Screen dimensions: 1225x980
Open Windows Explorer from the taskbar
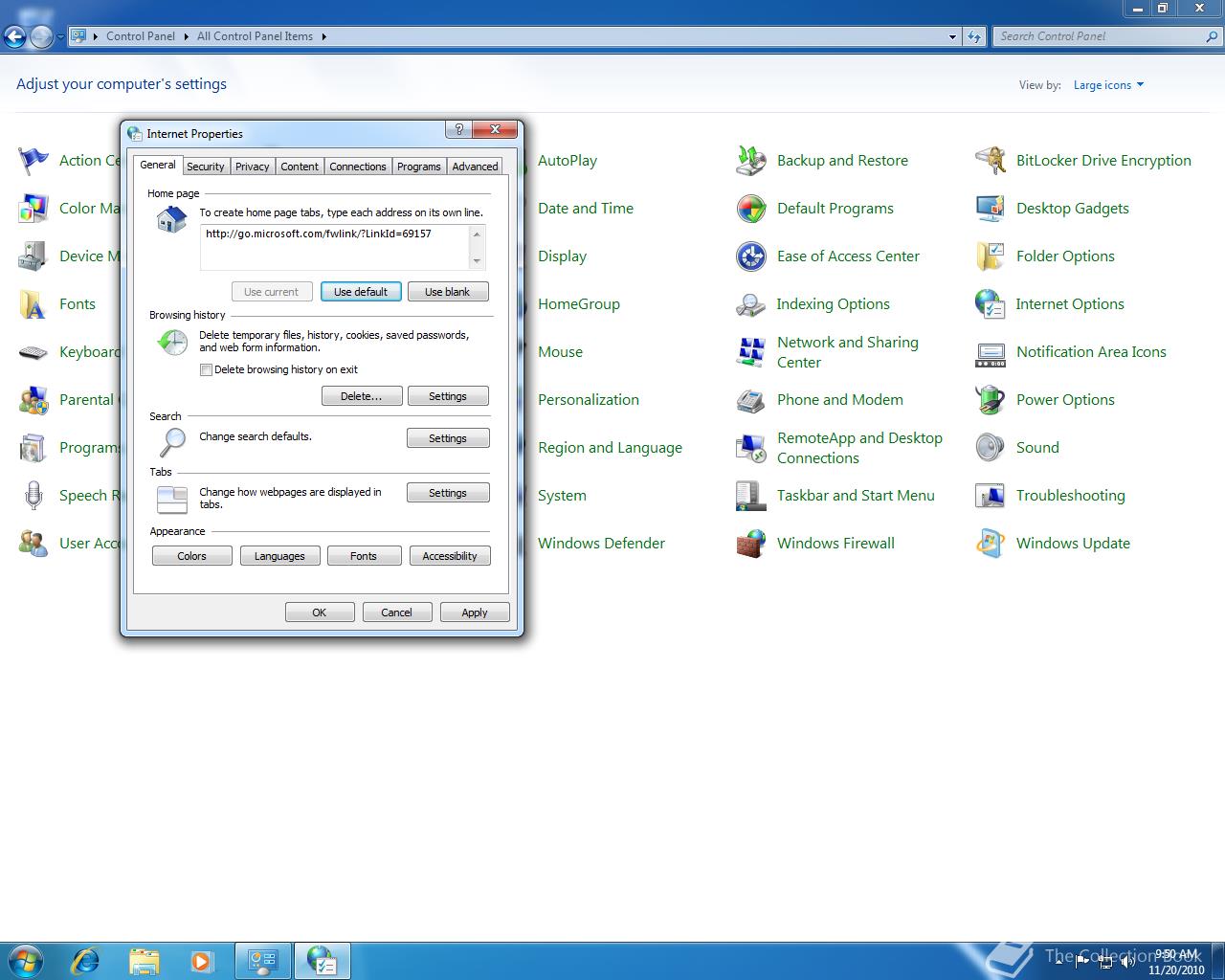(144, 960)
